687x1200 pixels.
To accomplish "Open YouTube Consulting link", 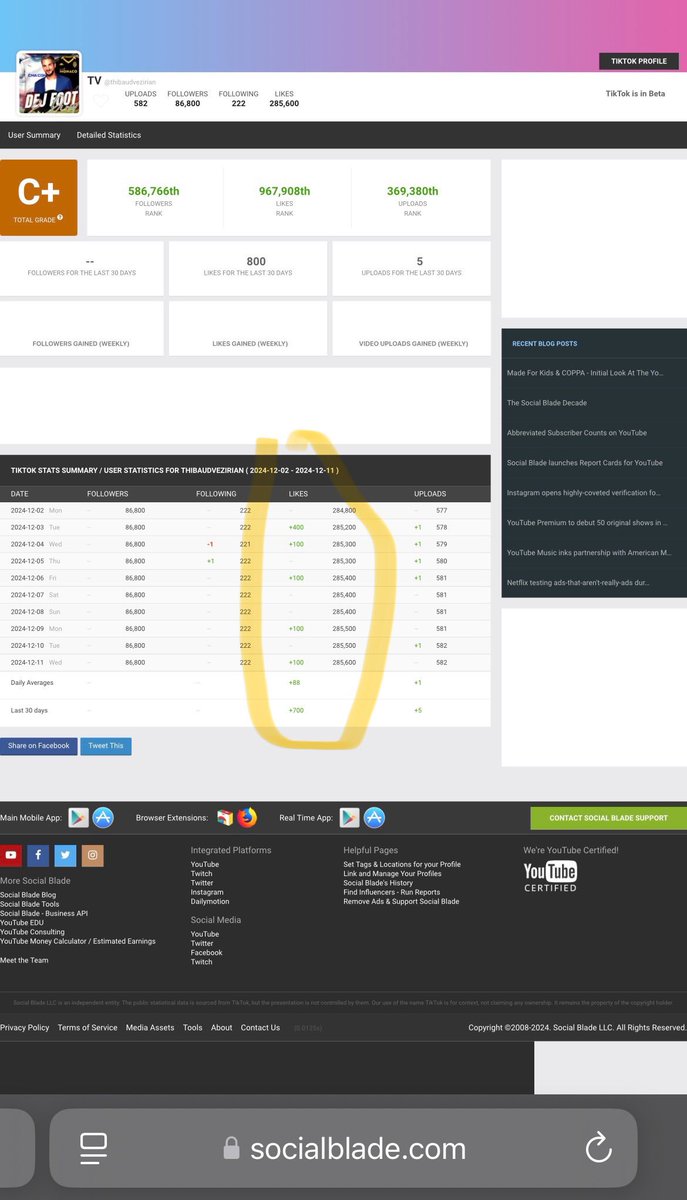I will tap(32, 932).
